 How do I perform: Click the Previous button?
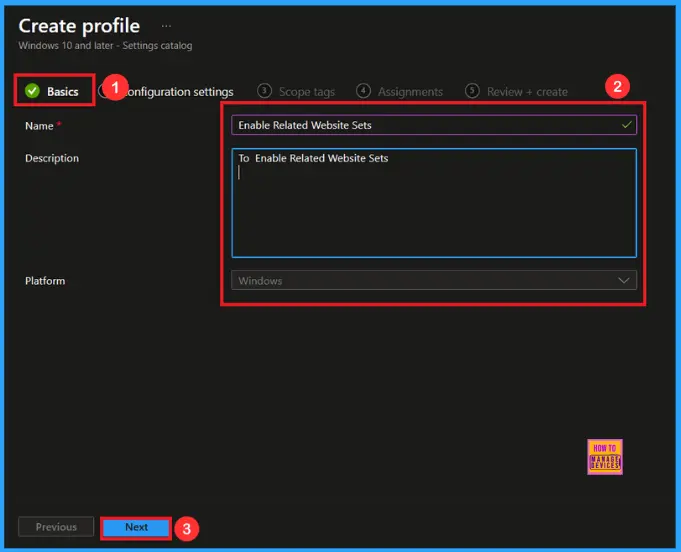coord(56,527)
